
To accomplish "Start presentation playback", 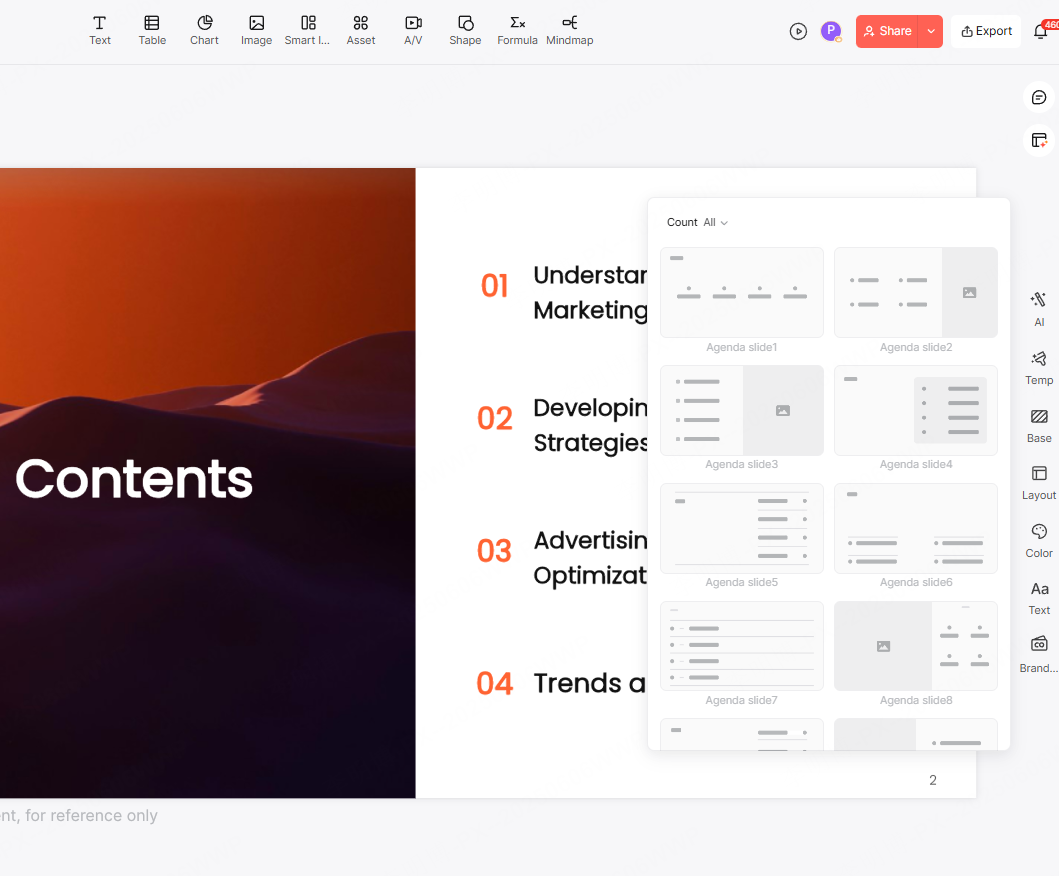I will pyautogui.click(x=798, y=31).
